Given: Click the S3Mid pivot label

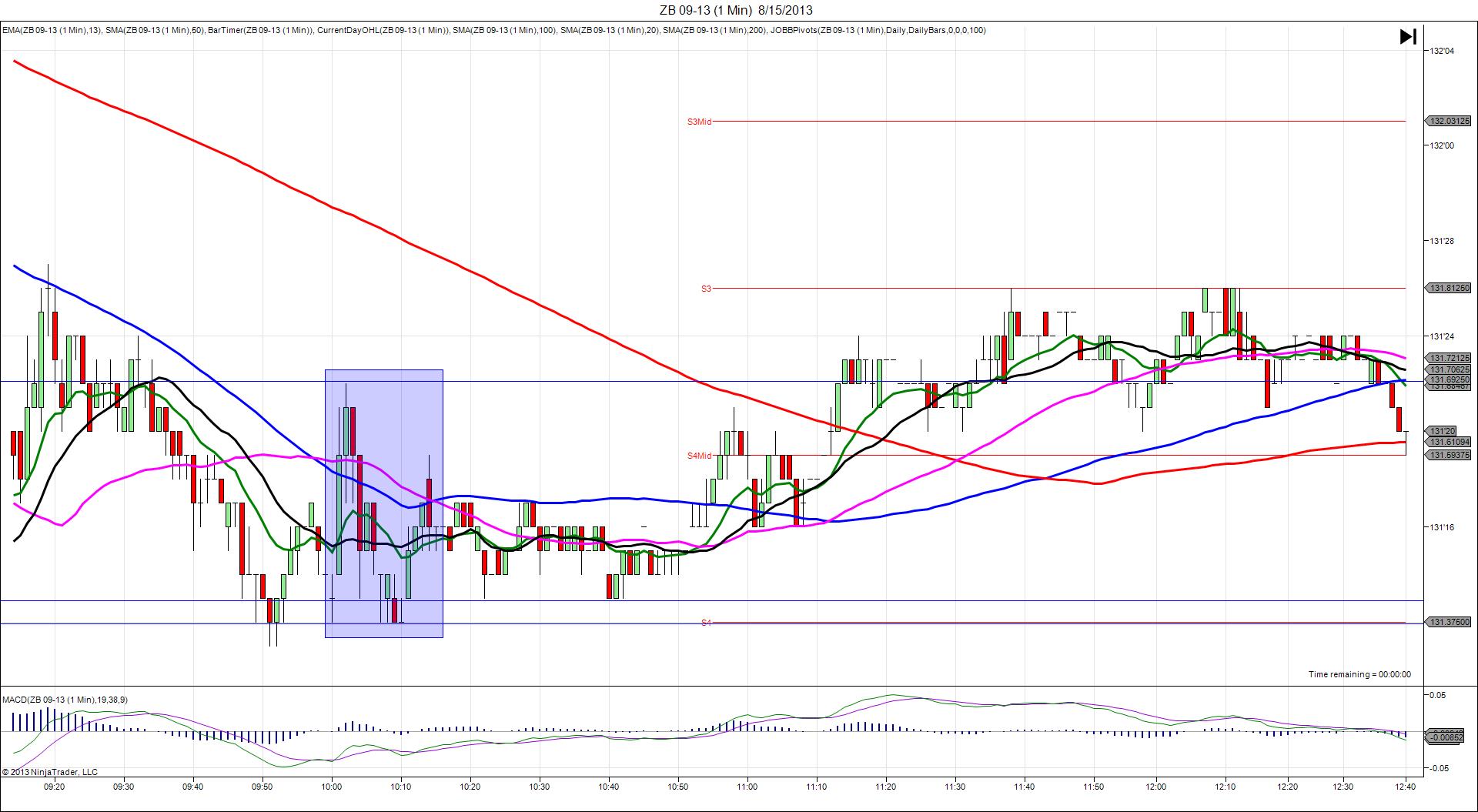Looking at the screenshot, I should [700, 122].
